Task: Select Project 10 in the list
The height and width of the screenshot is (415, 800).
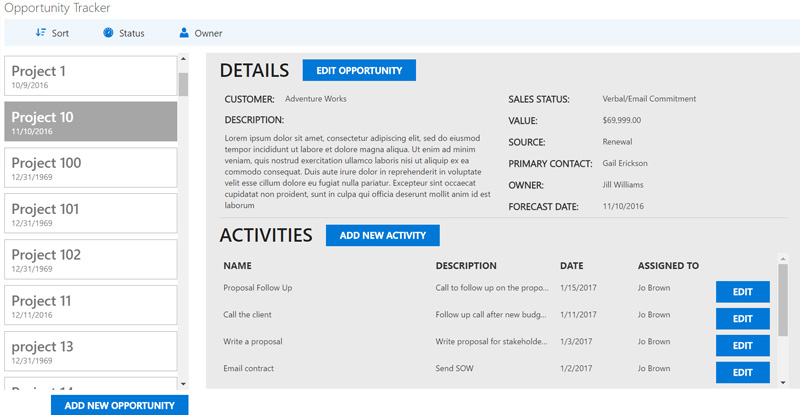Action: [91, 121]
